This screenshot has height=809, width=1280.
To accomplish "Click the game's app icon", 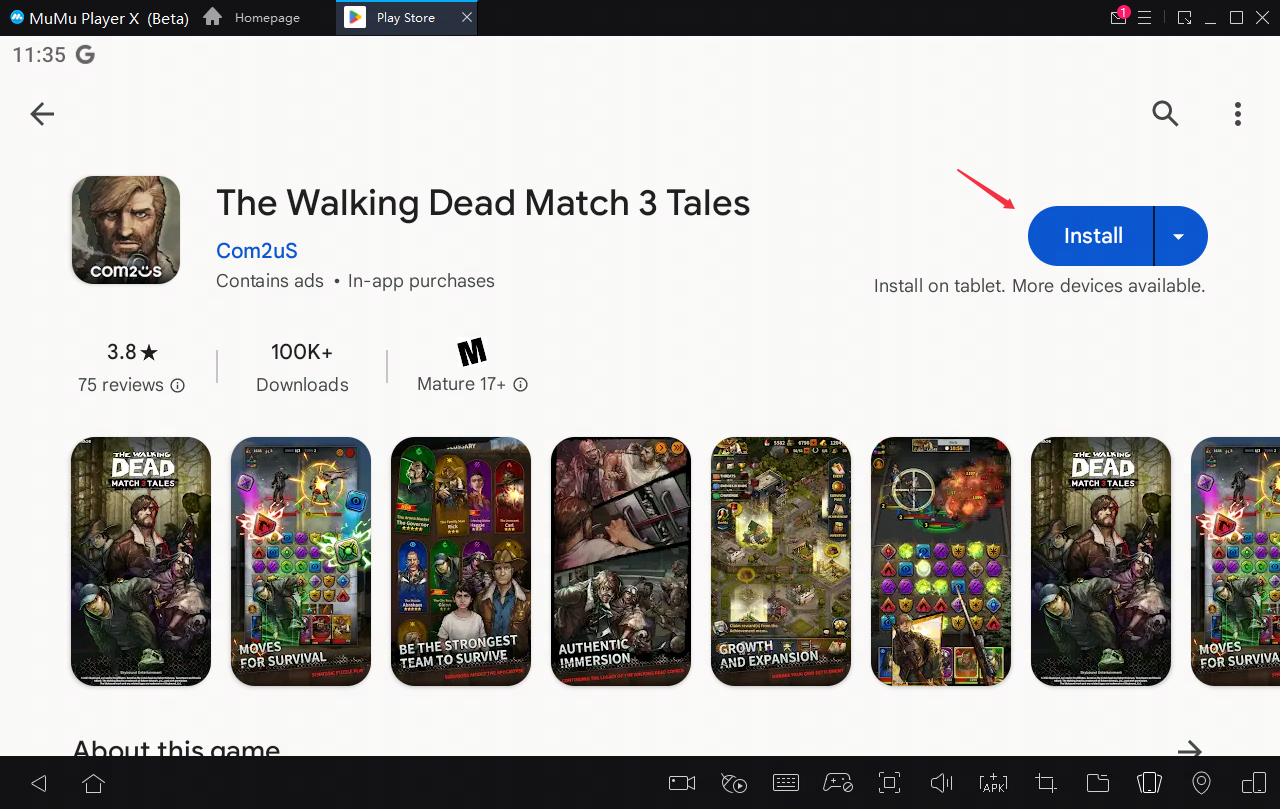I will tap(126, 230).
